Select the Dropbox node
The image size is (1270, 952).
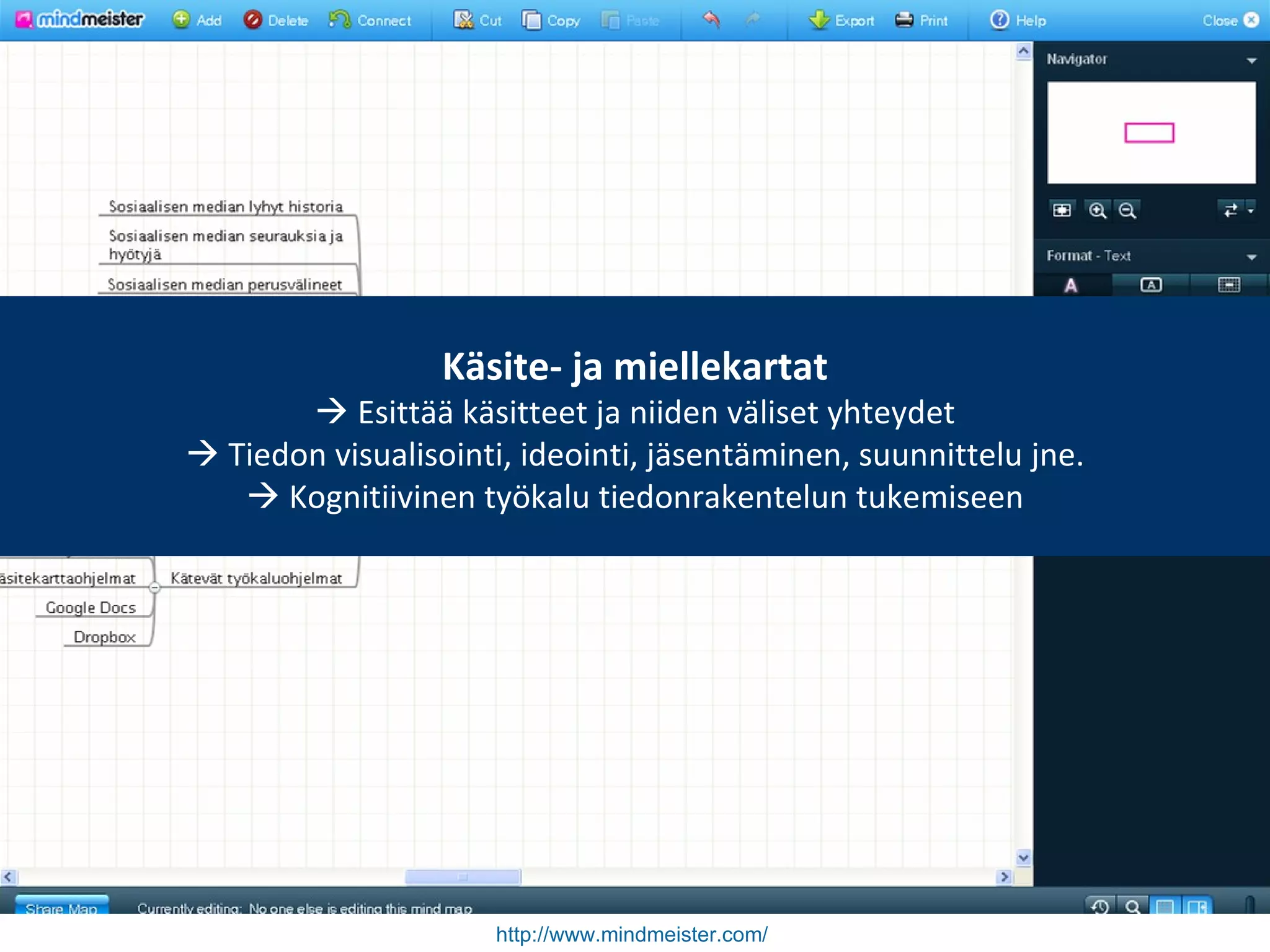[104, 637]
